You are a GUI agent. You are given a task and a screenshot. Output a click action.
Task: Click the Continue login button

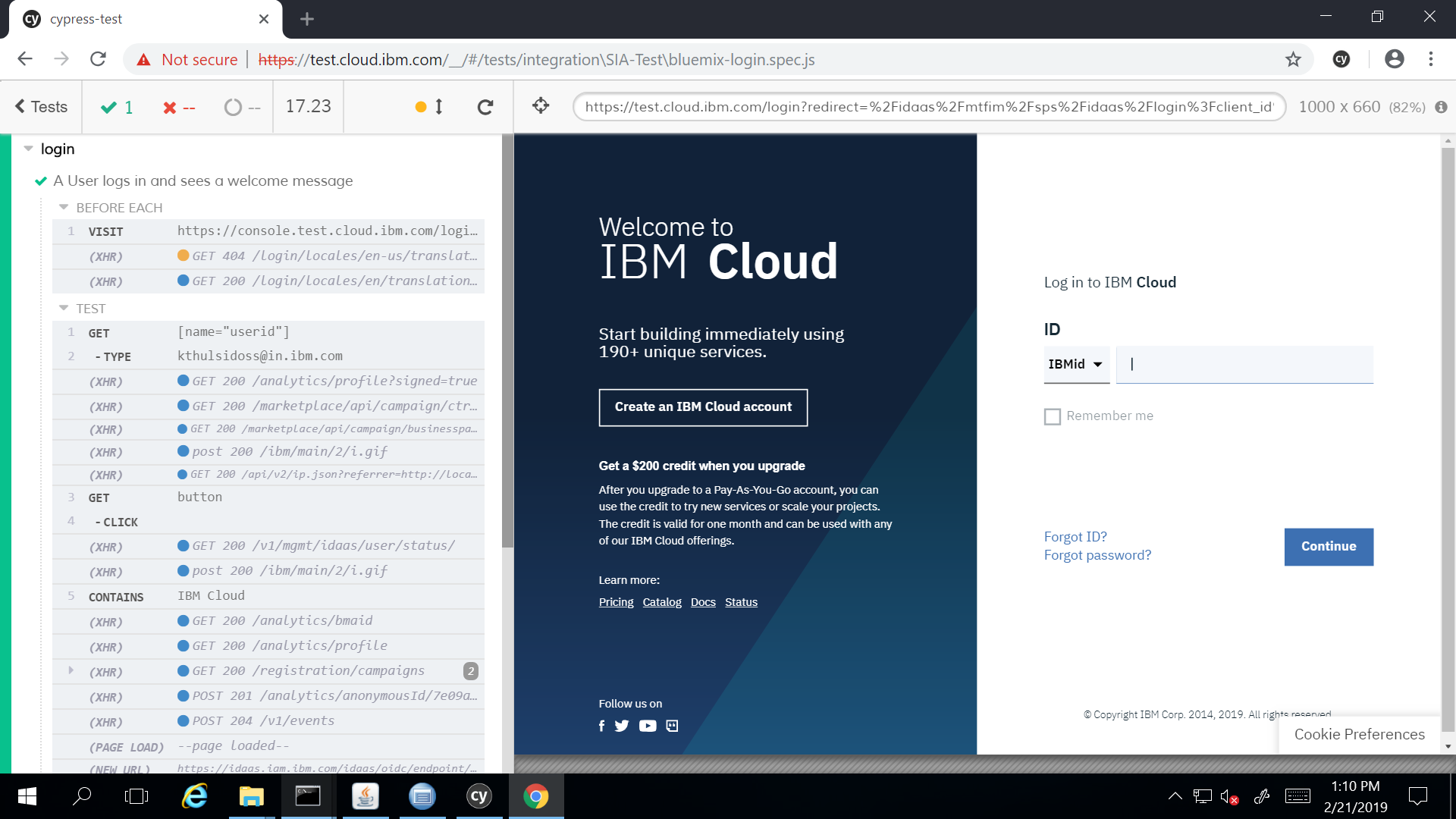coord(1328,546)
